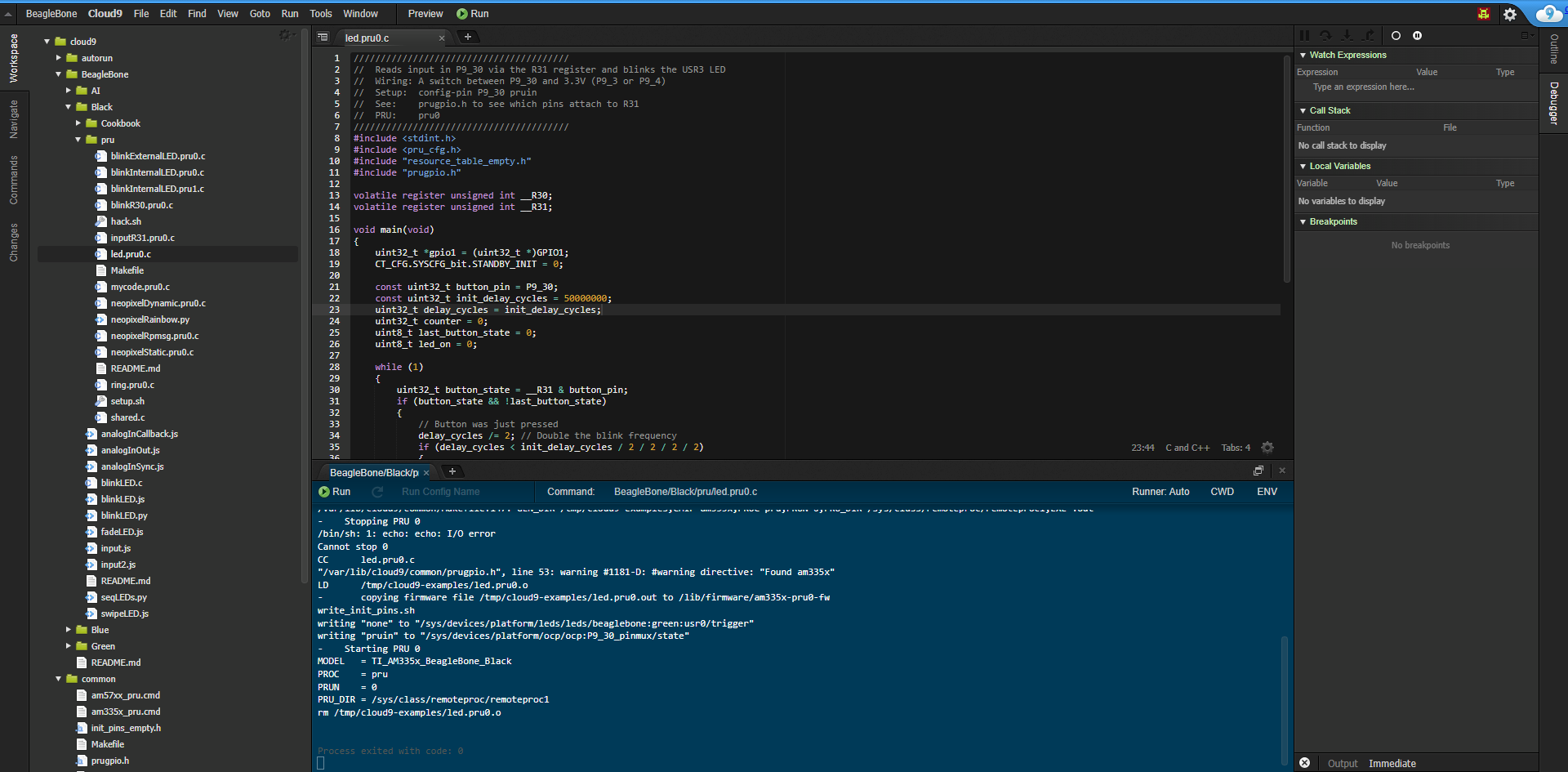Collapse the Local Variables section
The width and height of the screenshot is (1568, 772).
click(1303, 167)
